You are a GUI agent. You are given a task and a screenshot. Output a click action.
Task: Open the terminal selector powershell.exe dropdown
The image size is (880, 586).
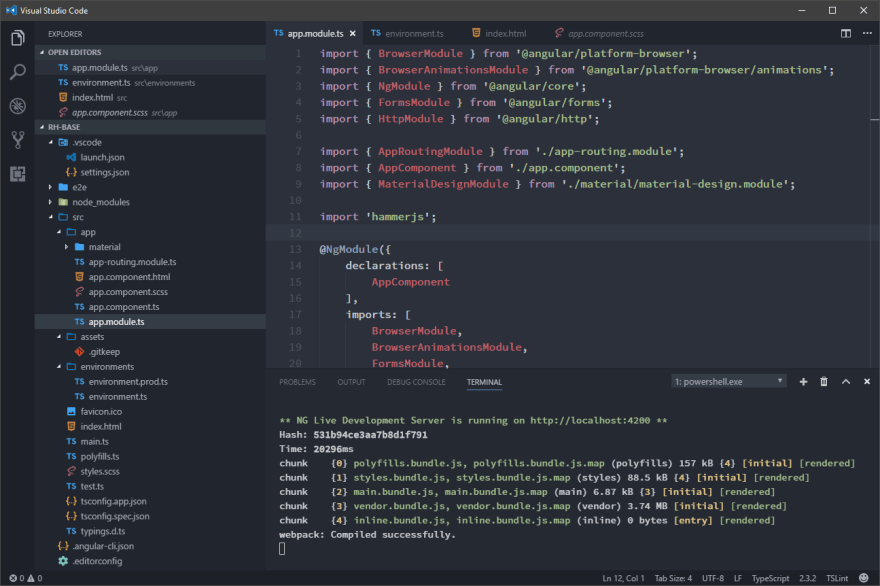[x=728, y=382]
